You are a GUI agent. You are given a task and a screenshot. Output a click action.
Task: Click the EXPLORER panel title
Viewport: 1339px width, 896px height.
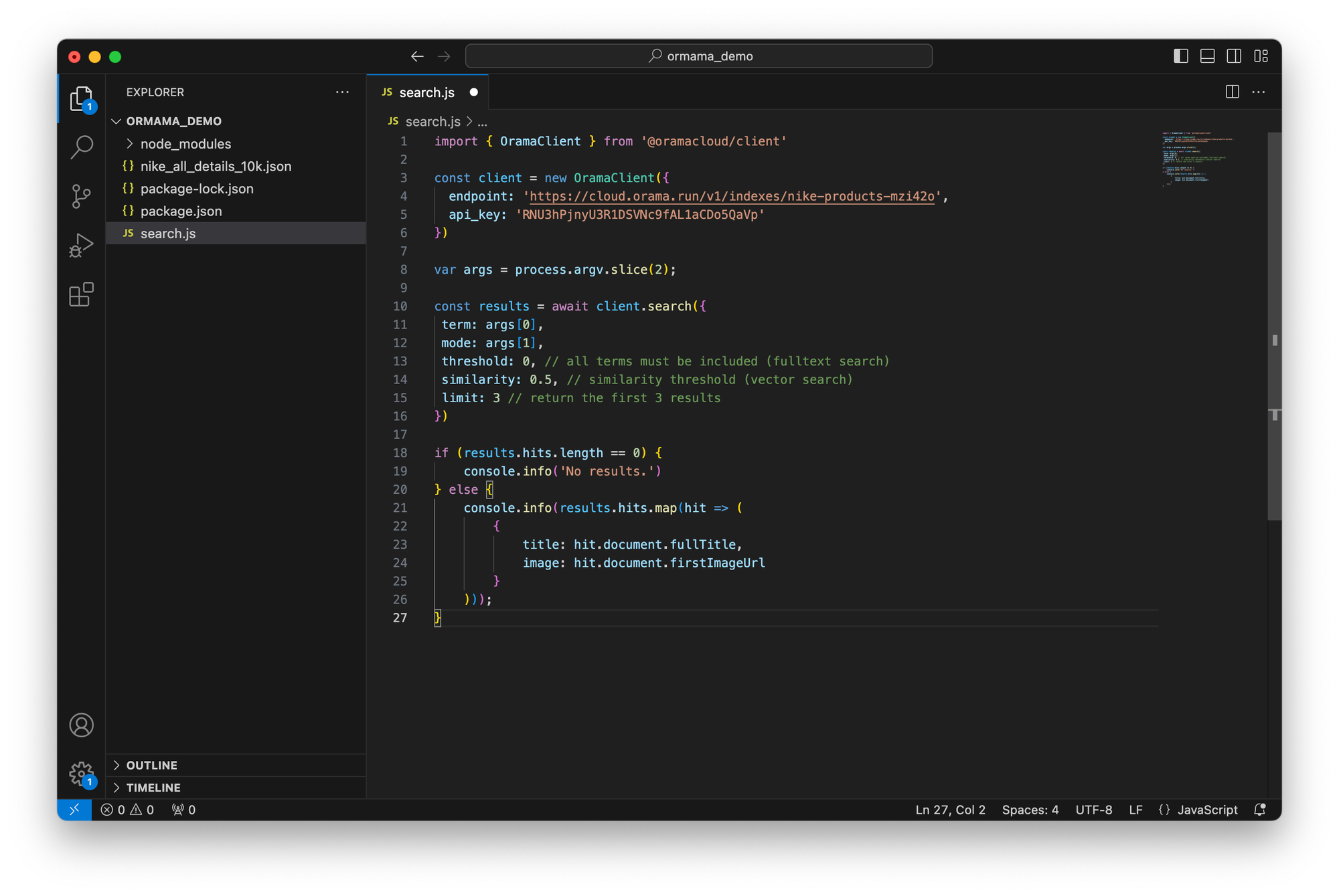[155, 92]
